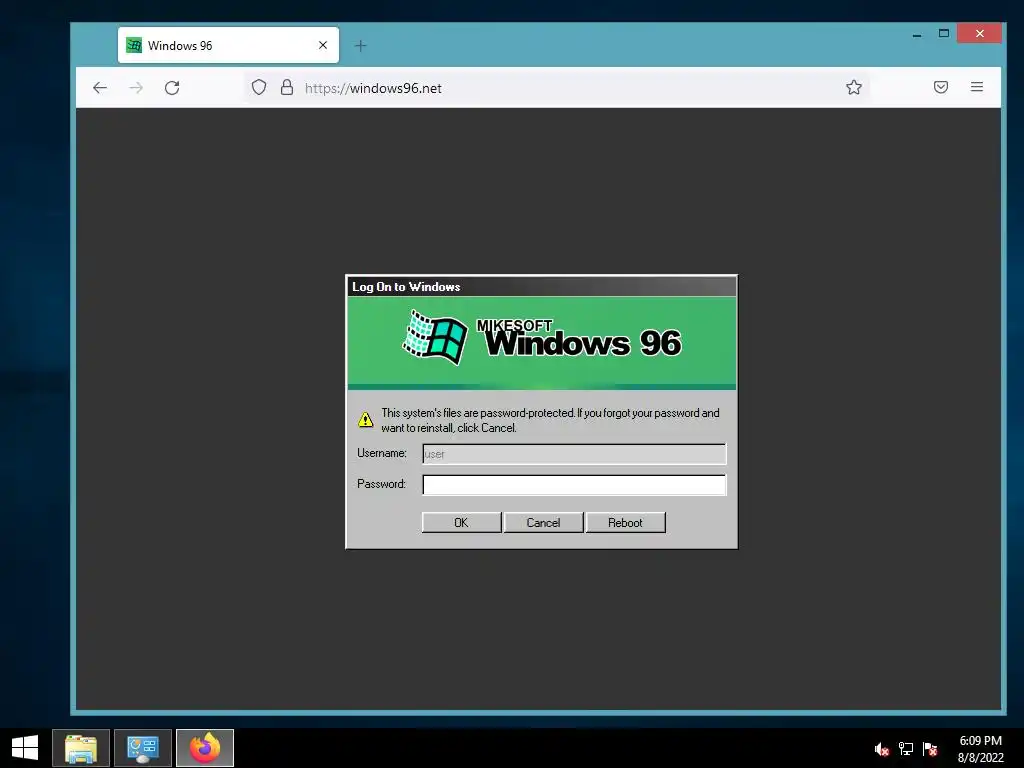The image size is (1024, 768).
Task: Open a new tab with the plus button
Action: pos(360,46)
